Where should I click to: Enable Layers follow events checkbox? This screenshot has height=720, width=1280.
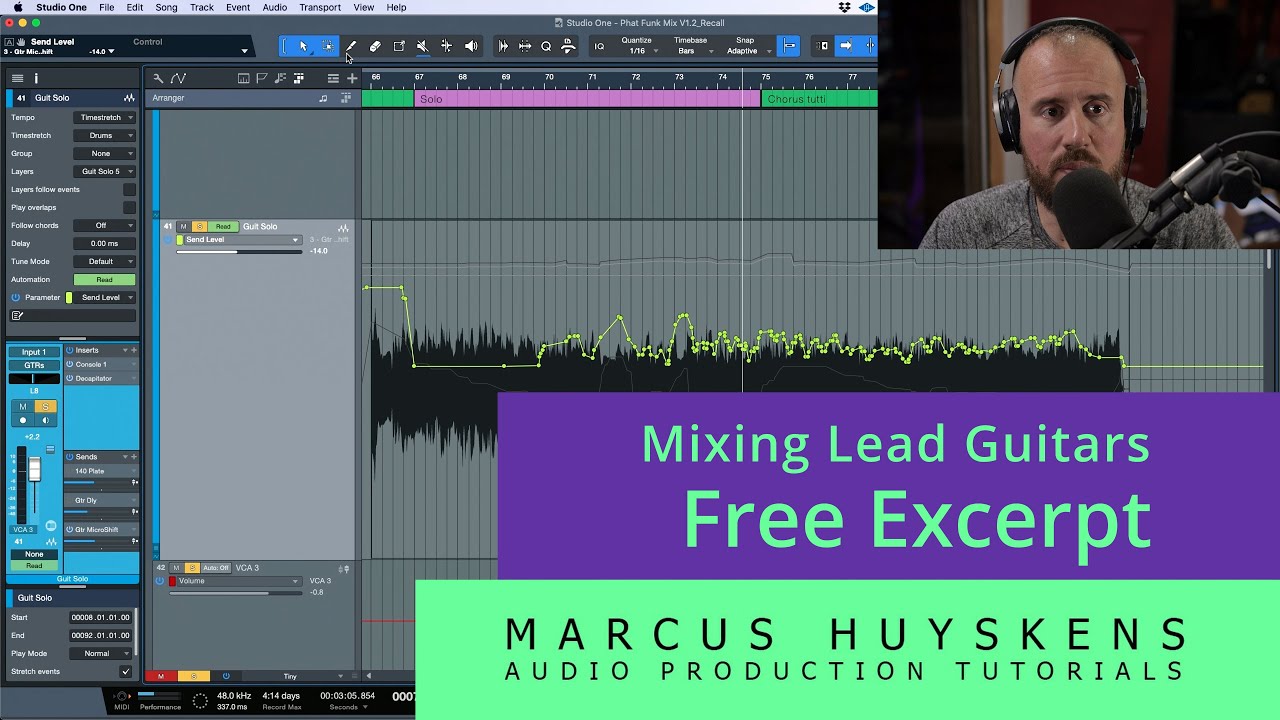[129, 189]
